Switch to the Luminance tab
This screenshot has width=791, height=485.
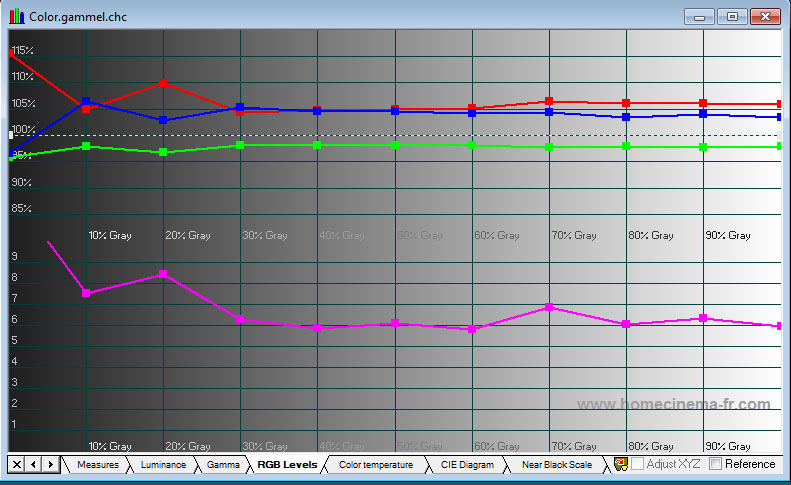pos(163,465)
